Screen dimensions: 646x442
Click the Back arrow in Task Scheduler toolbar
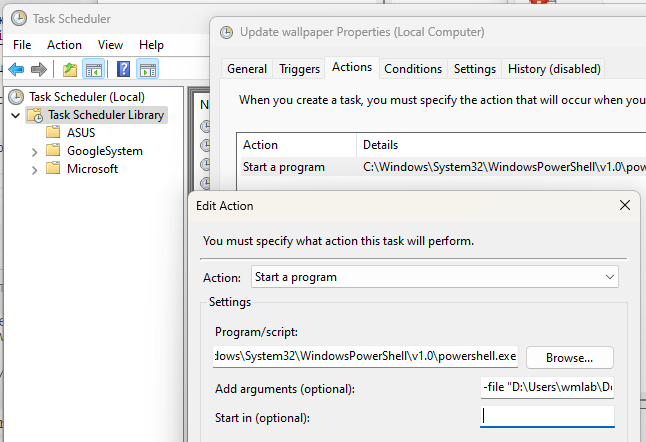click(16, 69)
